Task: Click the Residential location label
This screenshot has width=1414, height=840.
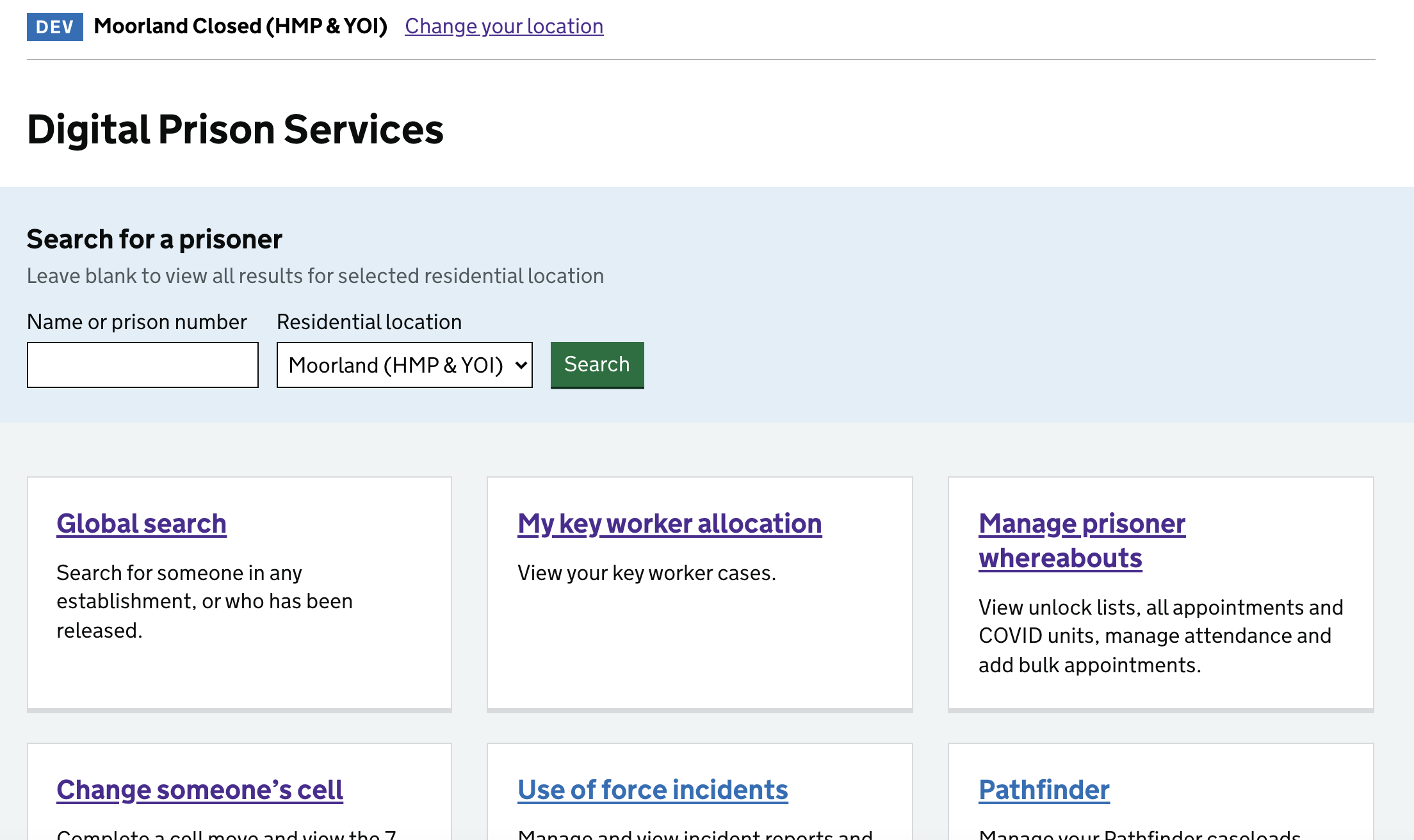Action: (x=369, y=322)
